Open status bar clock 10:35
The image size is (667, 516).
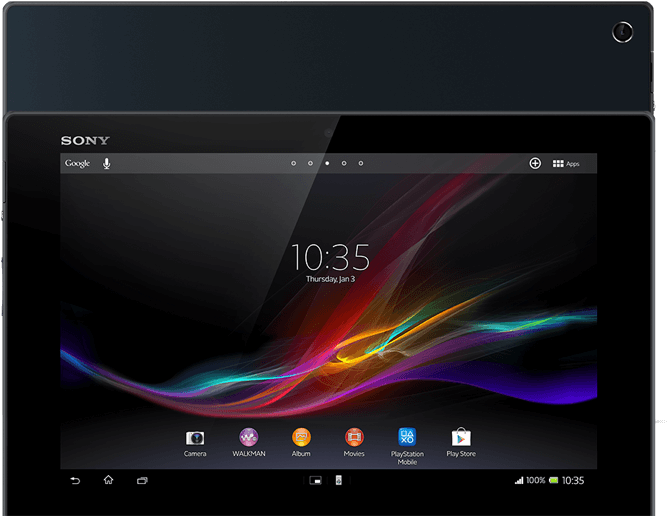573,481
